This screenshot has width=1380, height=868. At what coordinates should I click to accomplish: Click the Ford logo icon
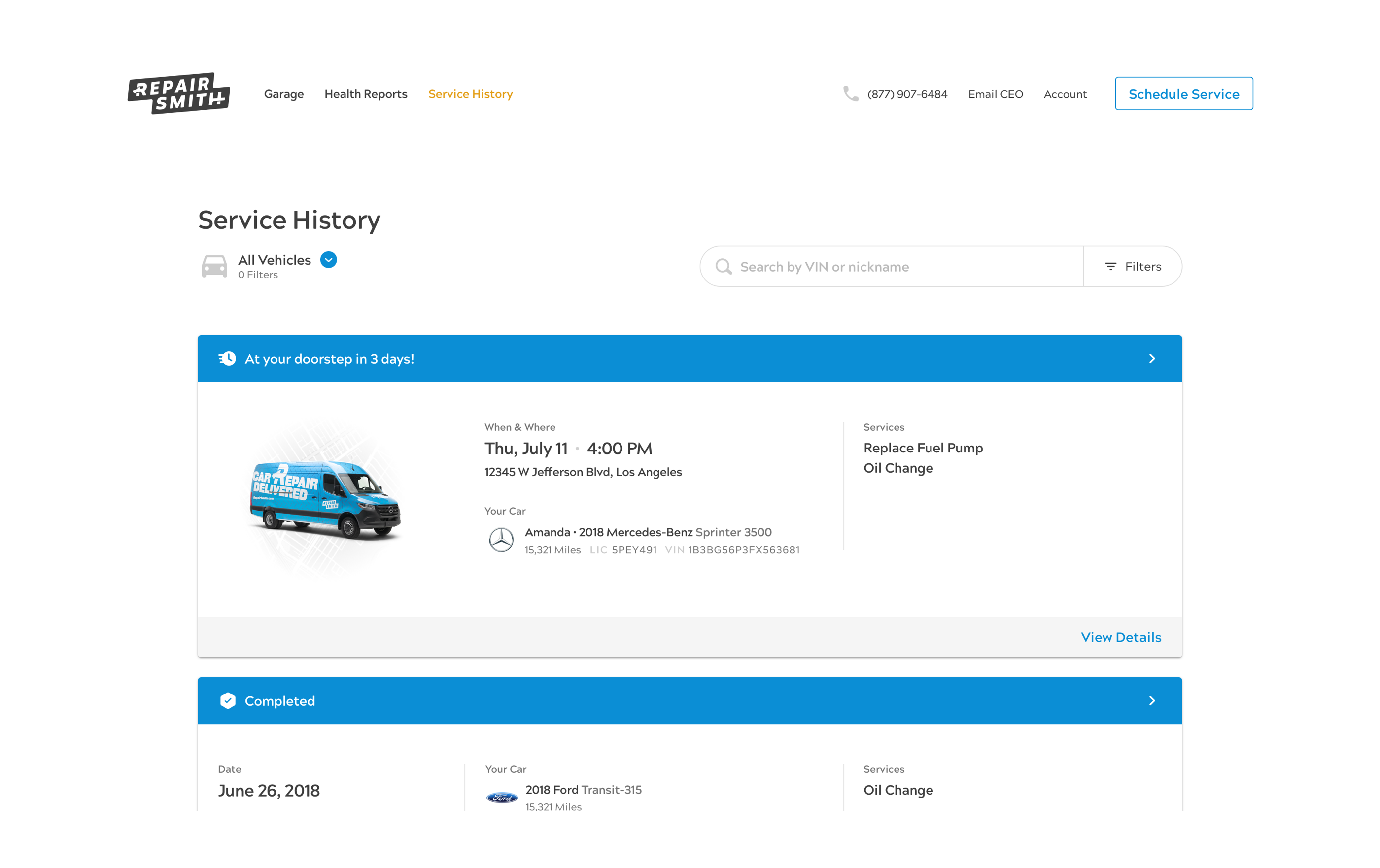click(502, 798)
